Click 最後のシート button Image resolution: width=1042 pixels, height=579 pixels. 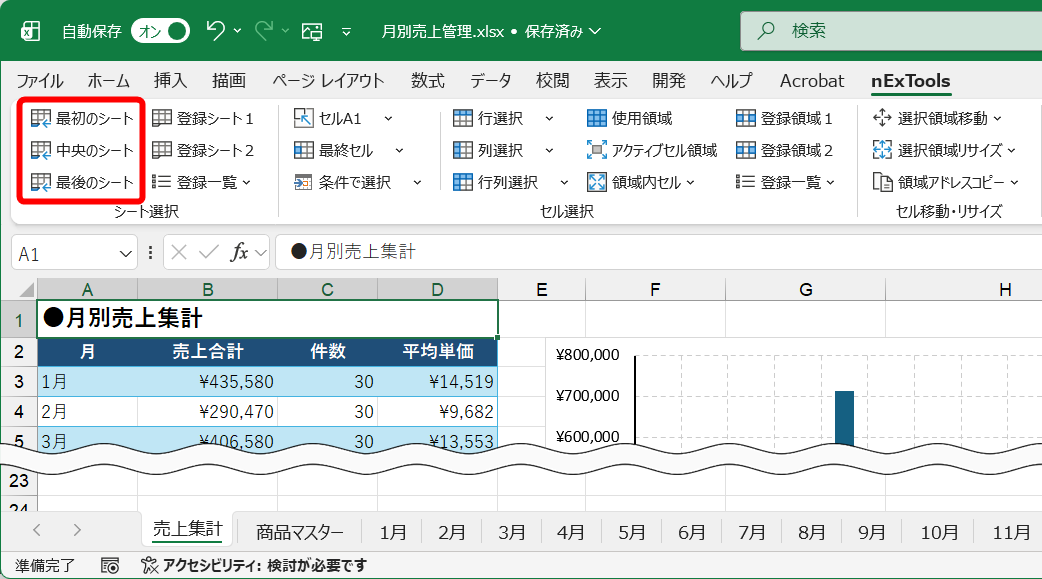82,182
